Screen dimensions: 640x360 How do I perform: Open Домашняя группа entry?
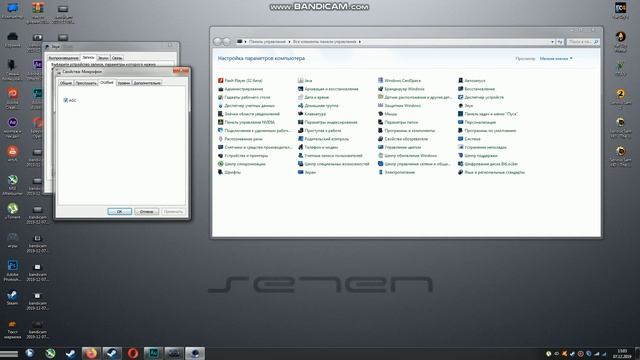point(318,105)
